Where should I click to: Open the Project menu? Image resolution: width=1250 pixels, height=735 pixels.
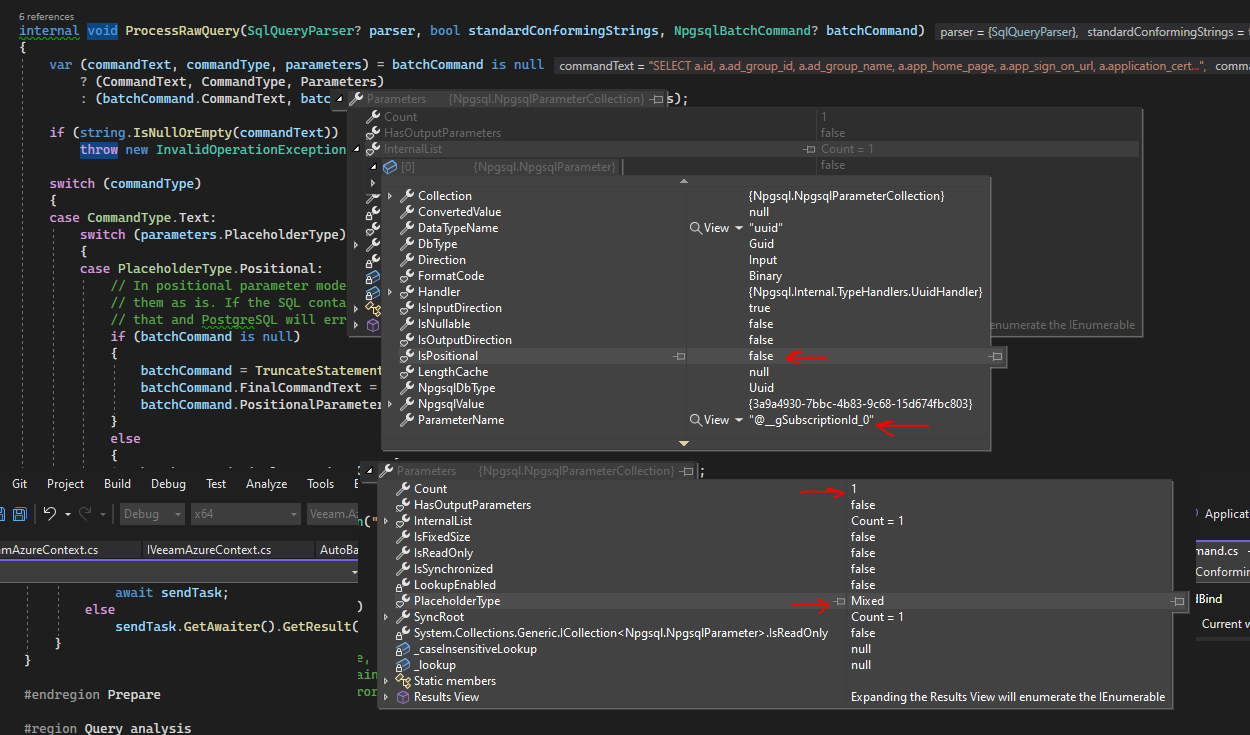(x=66, y=483)
